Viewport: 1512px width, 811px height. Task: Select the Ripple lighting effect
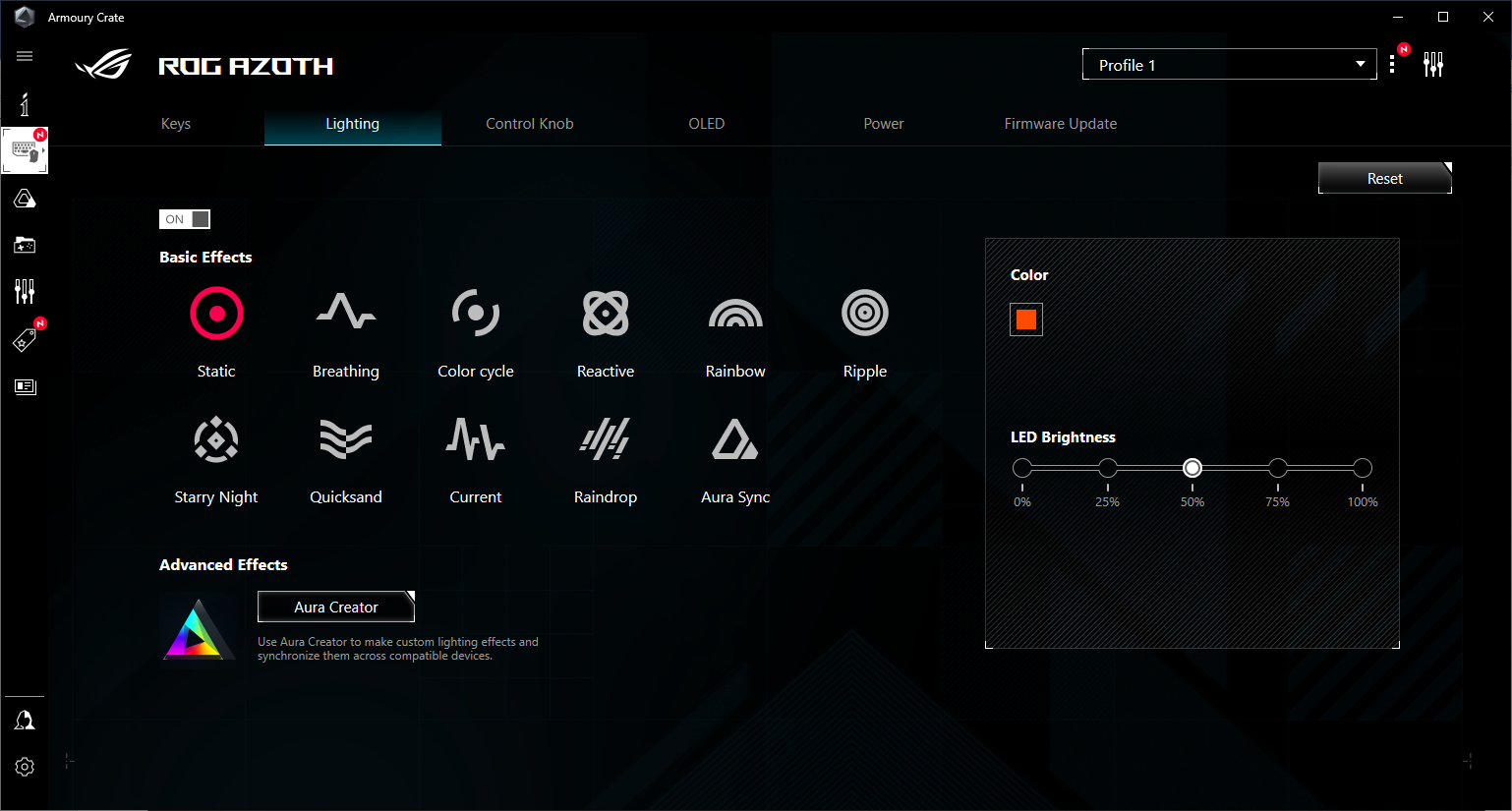[865, 332]
